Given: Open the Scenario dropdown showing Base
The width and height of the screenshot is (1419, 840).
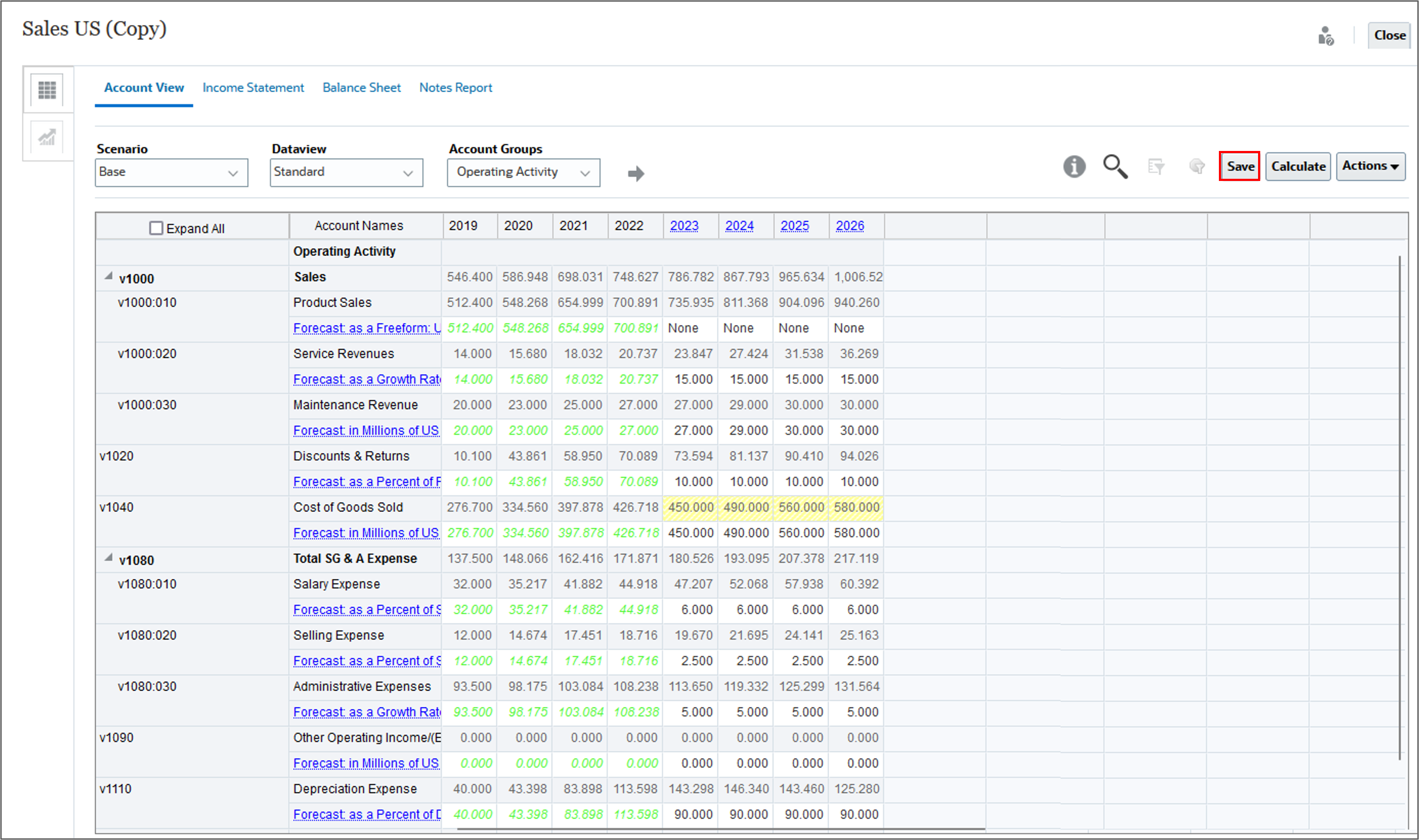Looking at the screenshot, I should point(171,172).
